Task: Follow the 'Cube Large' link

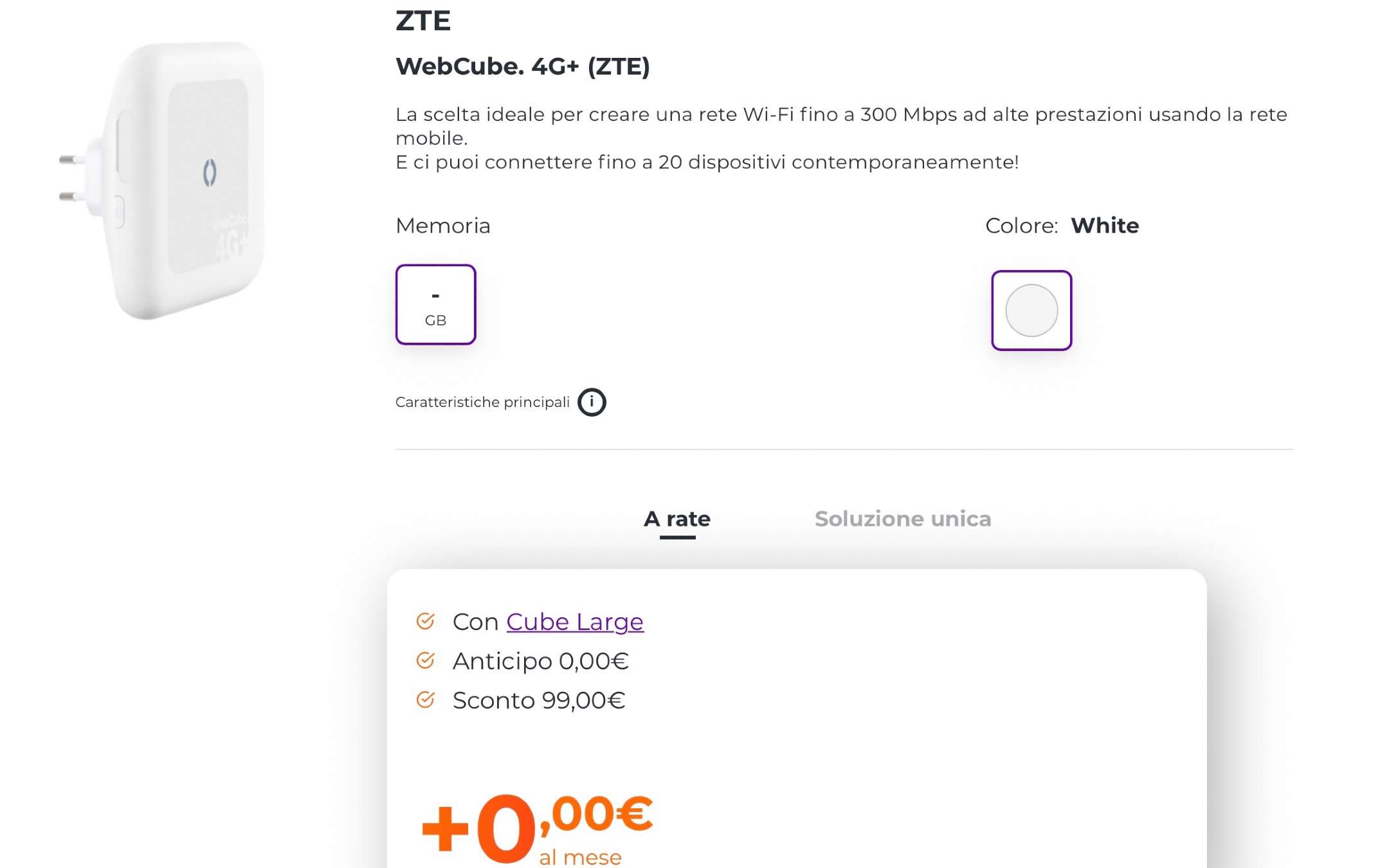Action: [574, 622]
